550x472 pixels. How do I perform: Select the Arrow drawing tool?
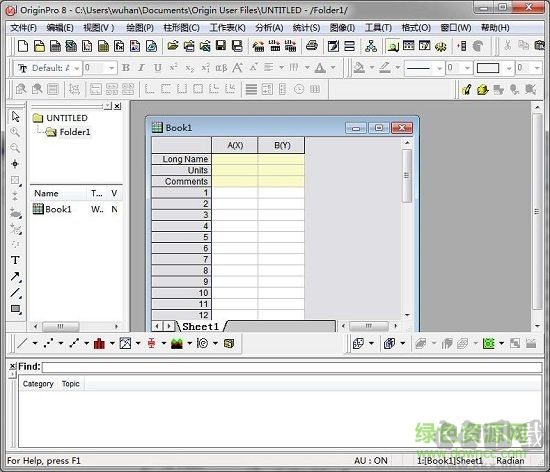click(x=15, y=276)
